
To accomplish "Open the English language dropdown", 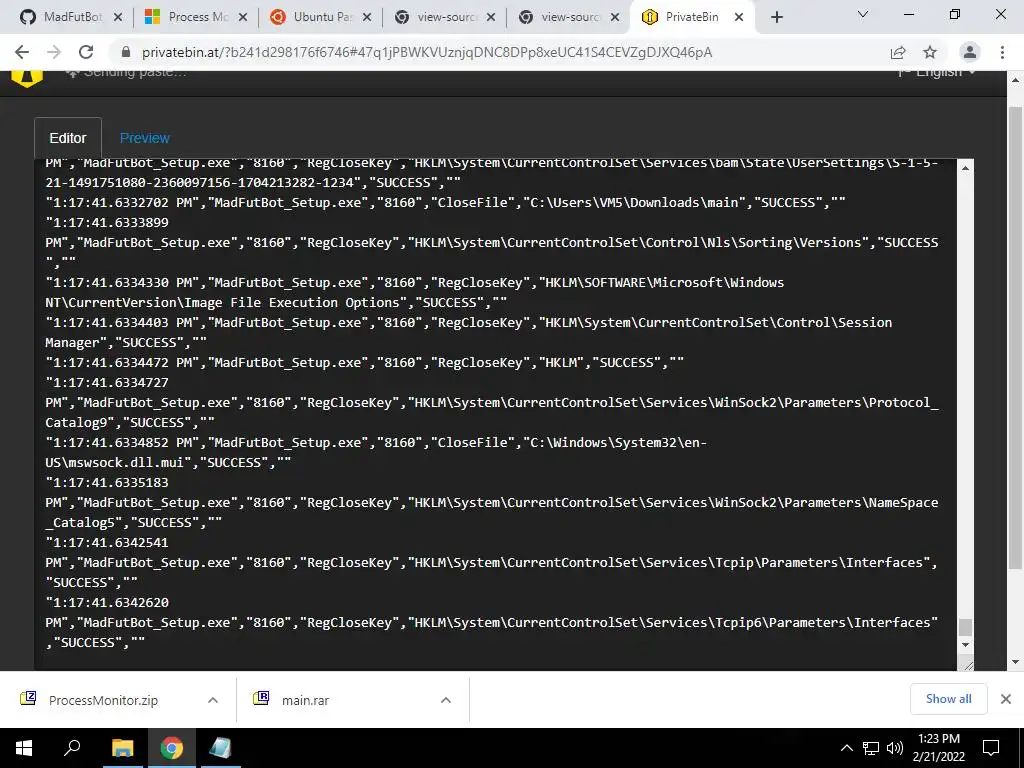I will coord(938,72).
